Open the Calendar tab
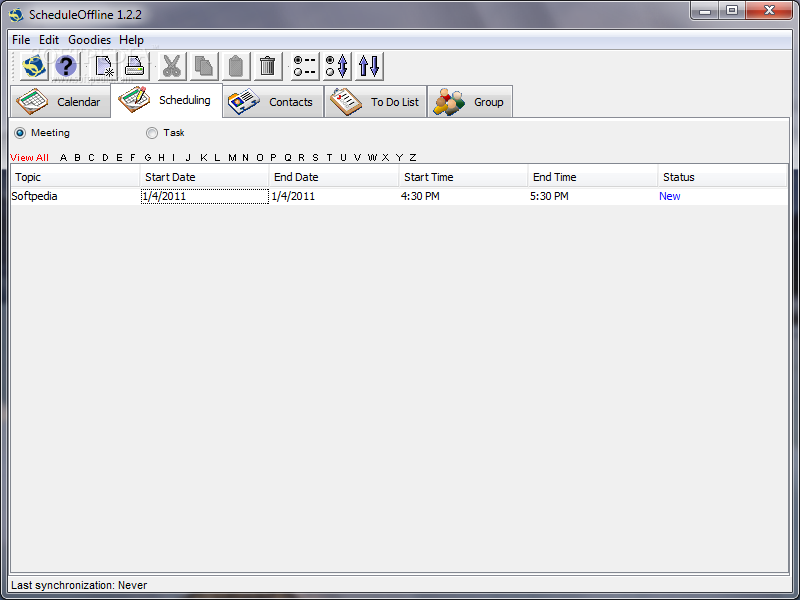 [x=60, y=102]
